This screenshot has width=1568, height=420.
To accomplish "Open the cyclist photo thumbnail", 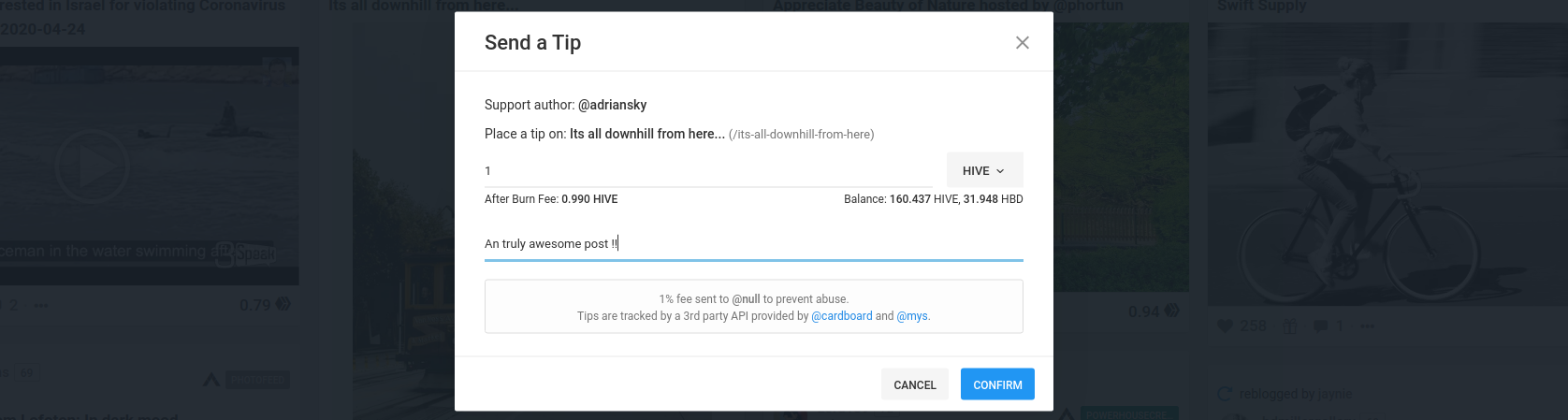I will pyautogui.click(x=1387, y=164).
